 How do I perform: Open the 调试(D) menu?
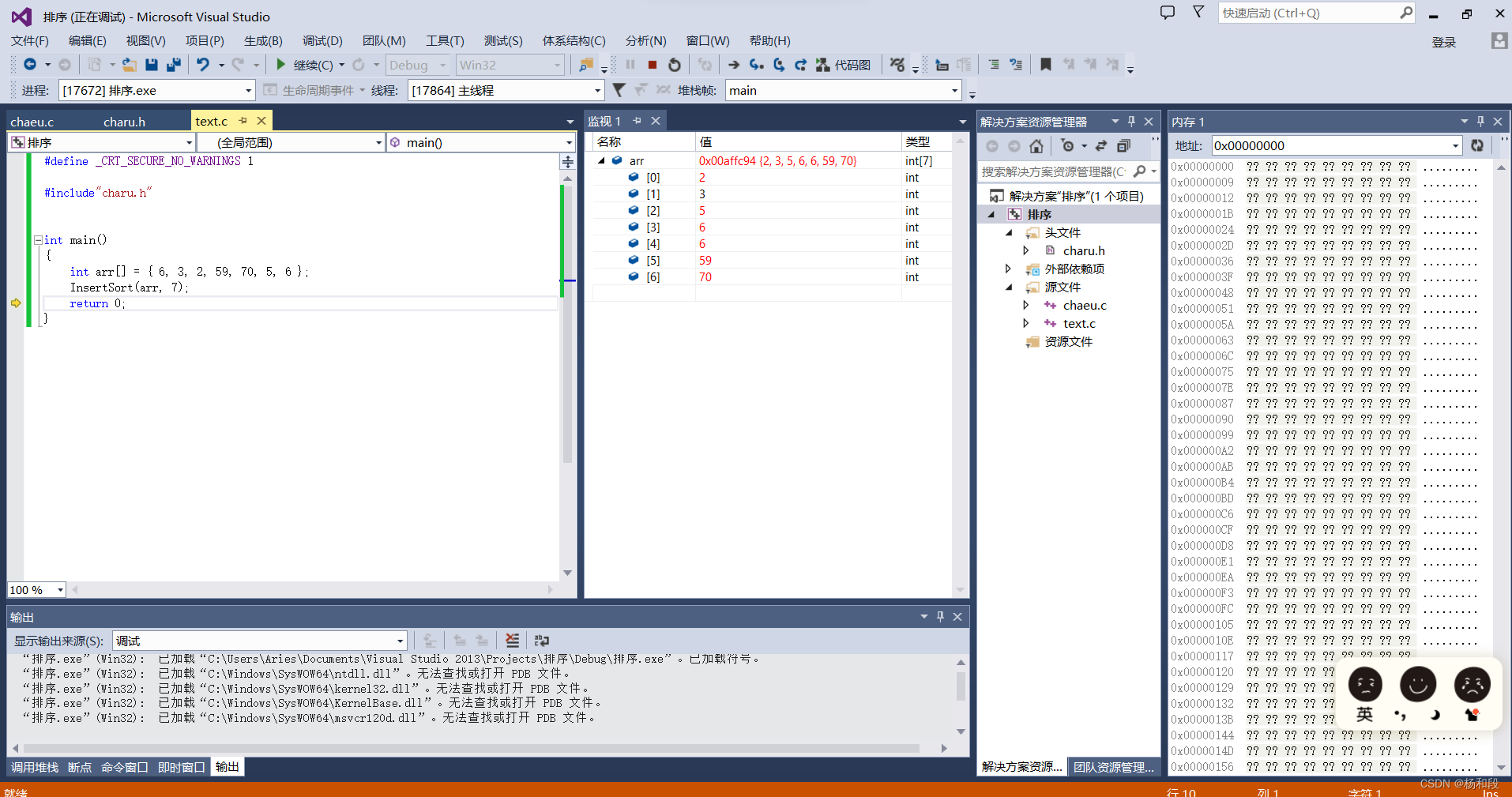point(322,40)
